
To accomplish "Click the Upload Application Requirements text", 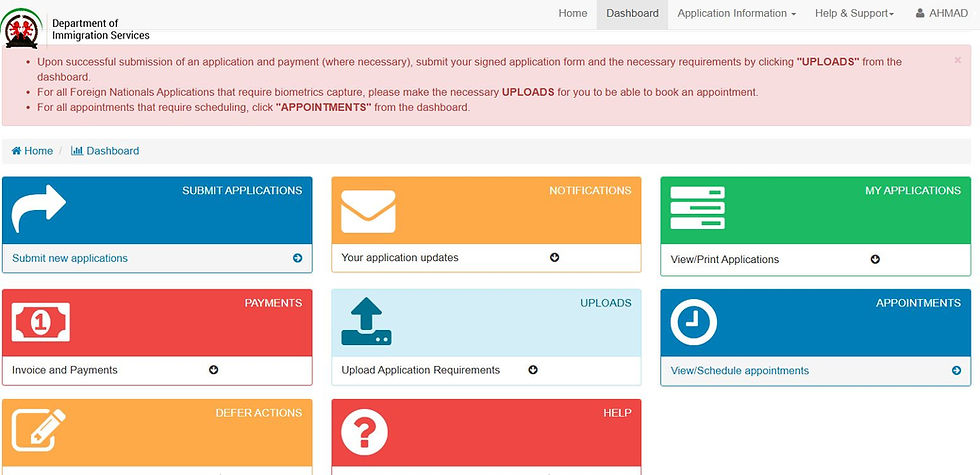I will [421, 370].
